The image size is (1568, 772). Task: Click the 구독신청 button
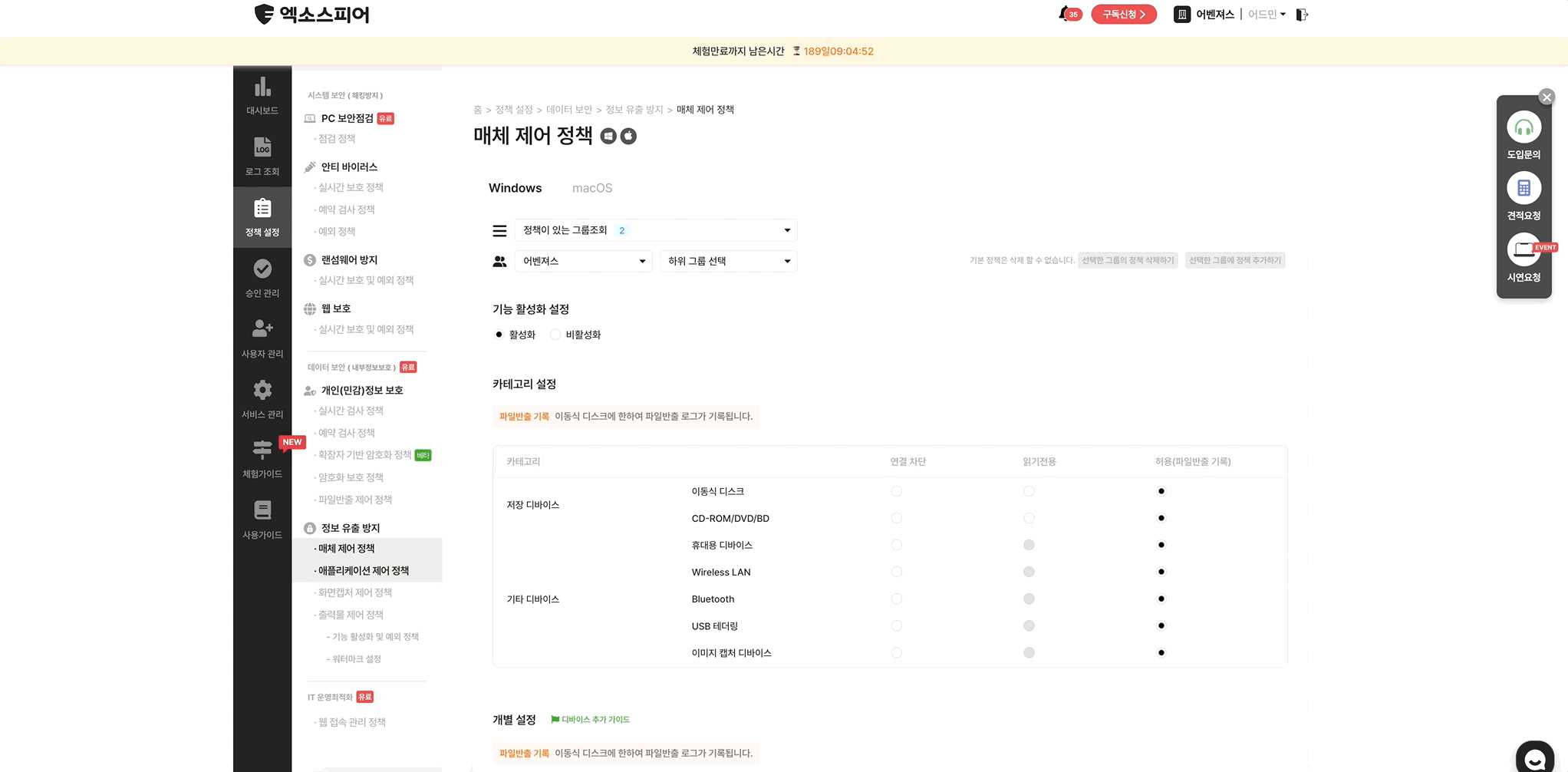click(x=1123, y=14)
